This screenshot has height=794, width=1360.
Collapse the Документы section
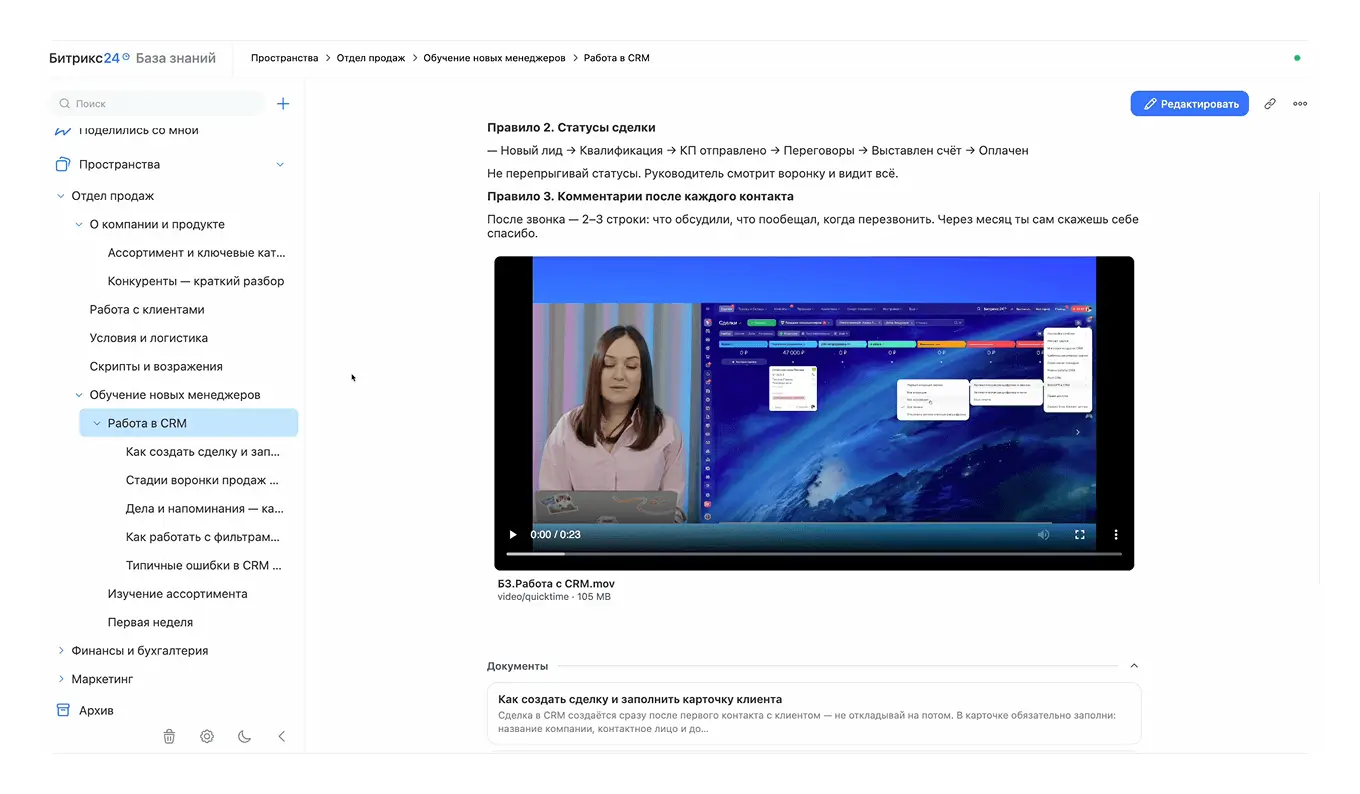tap(1134, 665)
